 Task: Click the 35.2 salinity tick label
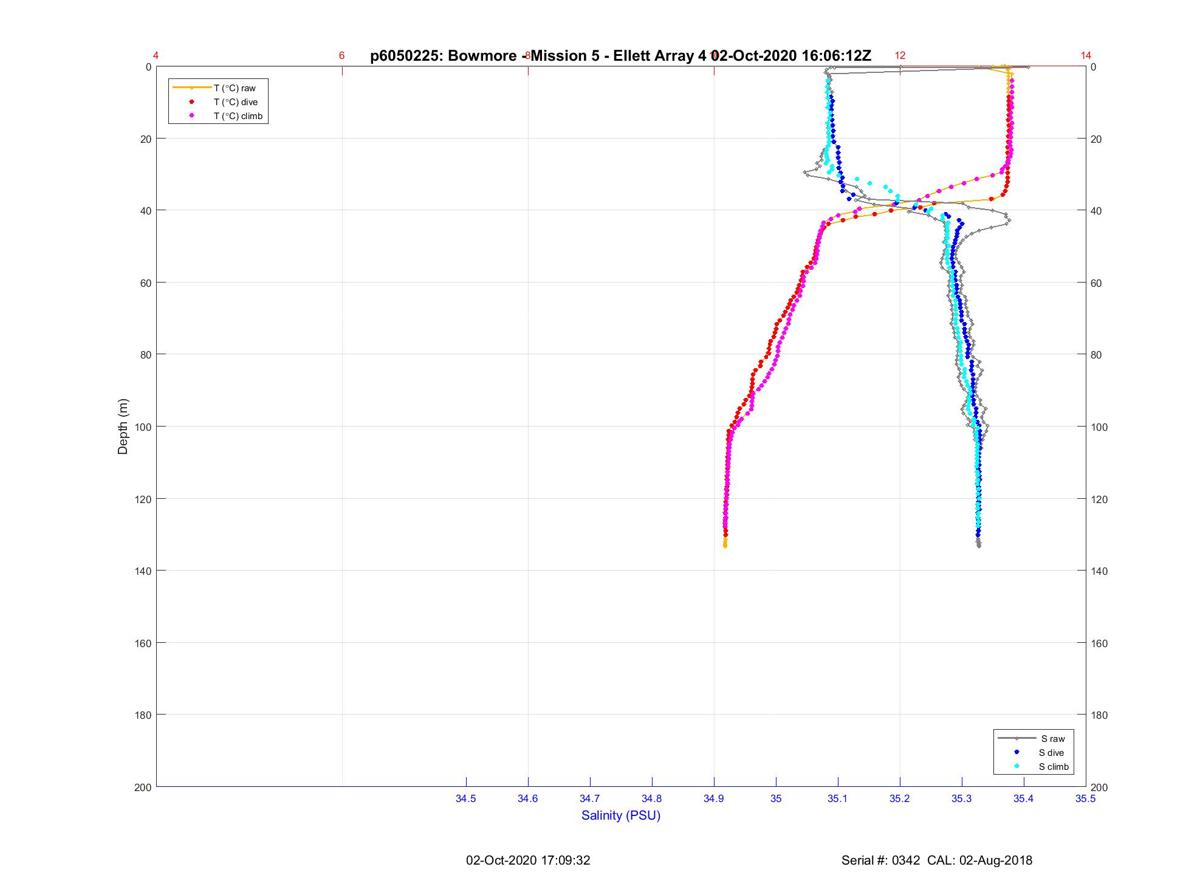(900, 799)
